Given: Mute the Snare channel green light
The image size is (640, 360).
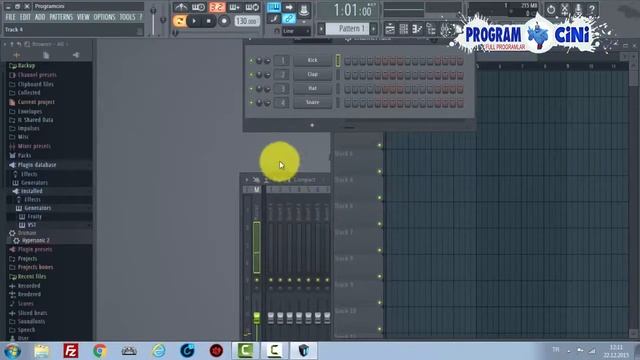Looking at the screenshot, I should pyautogui.click(x=251, y=102).
